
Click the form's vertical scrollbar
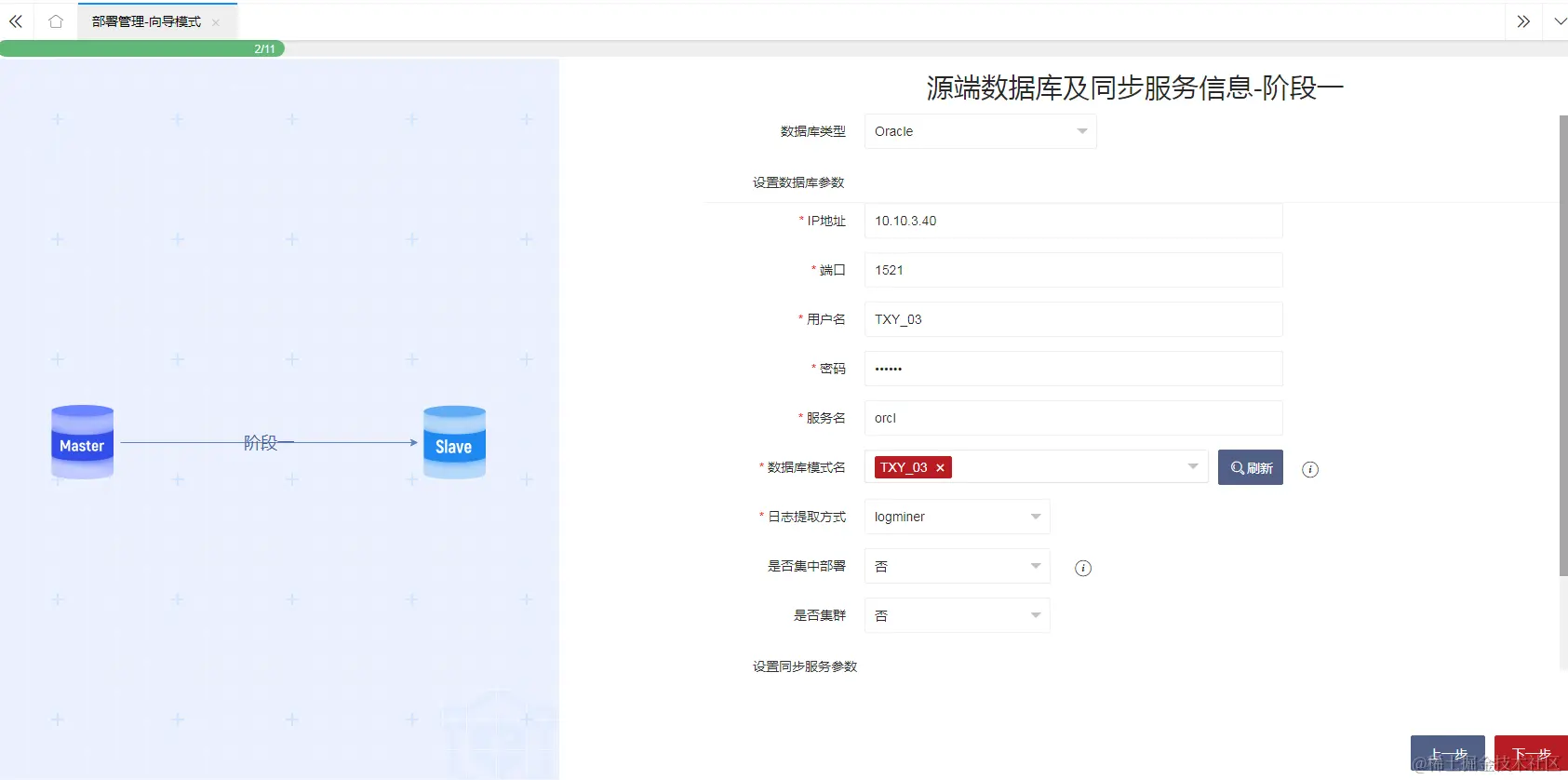tap(1563, 346)
